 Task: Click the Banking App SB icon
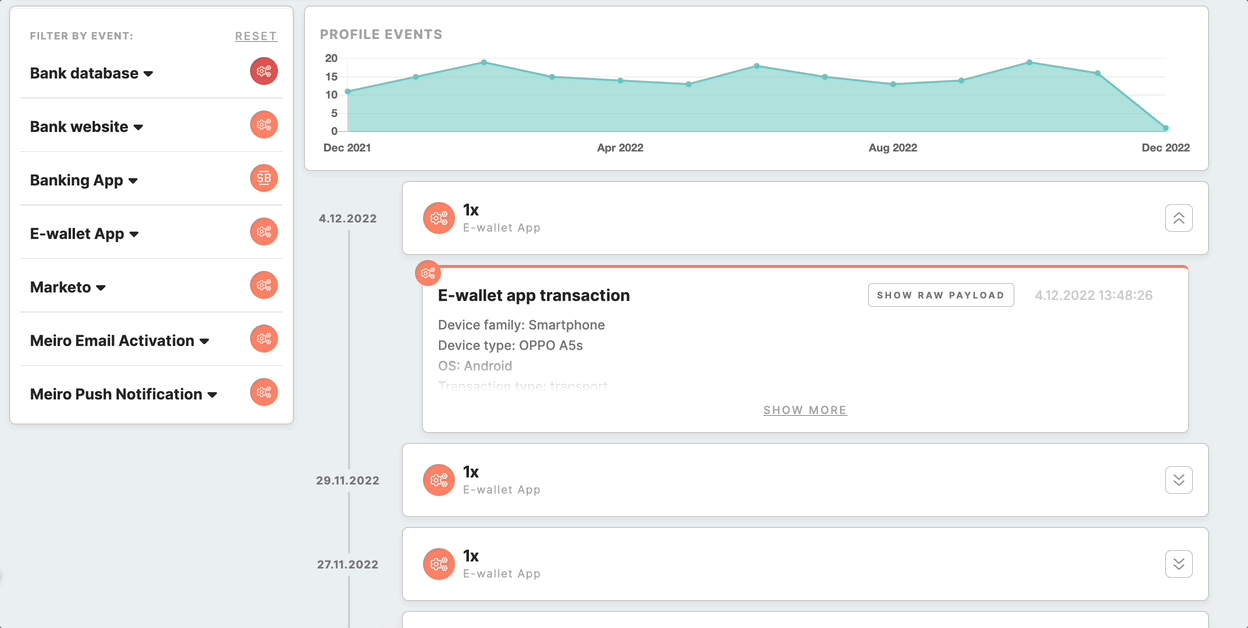[264, 179]
